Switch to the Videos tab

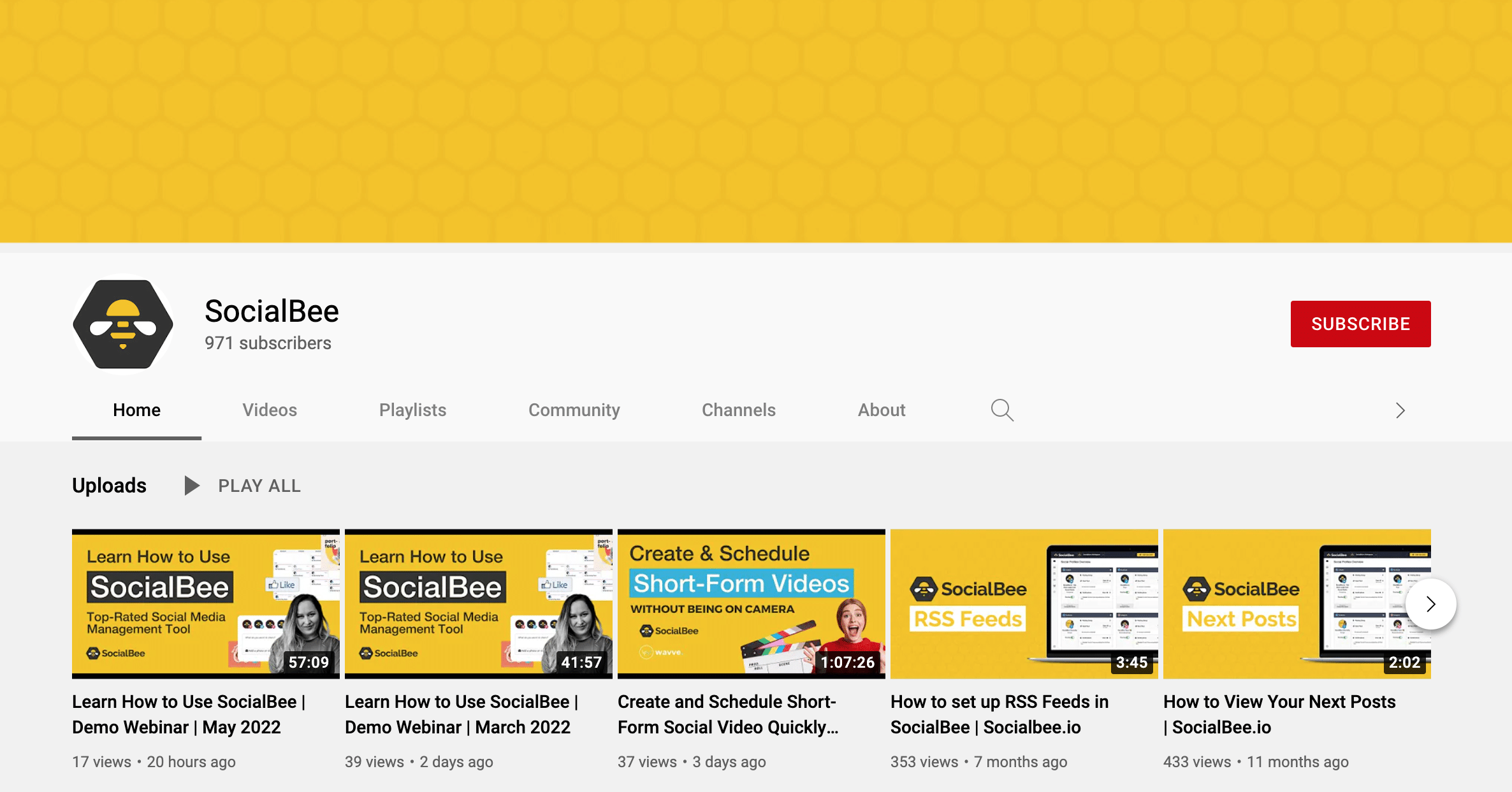(270, 410)
